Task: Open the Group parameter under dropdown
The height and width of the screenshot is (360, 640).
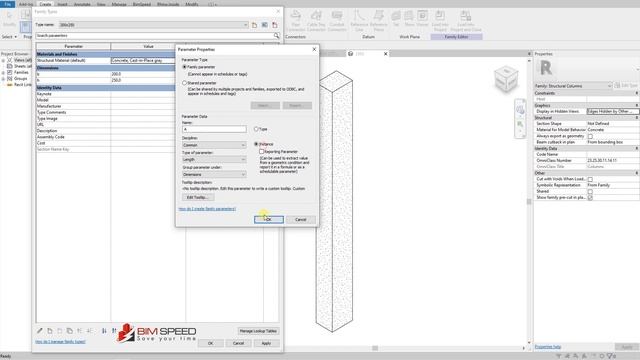Action: point(214,174)
